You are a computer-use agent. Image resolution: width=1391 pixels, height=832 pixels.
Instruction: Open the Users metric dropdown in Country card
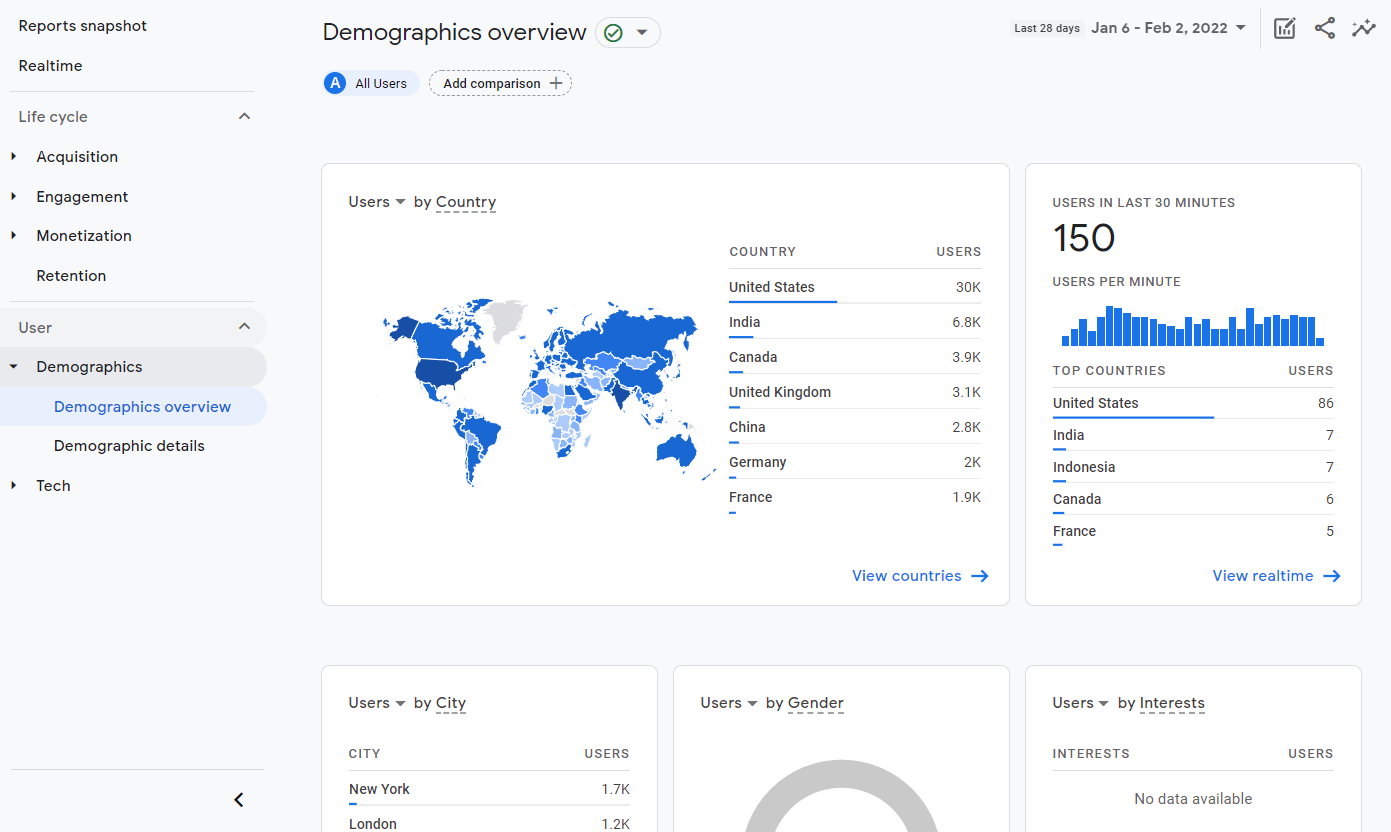click(376, 201)
